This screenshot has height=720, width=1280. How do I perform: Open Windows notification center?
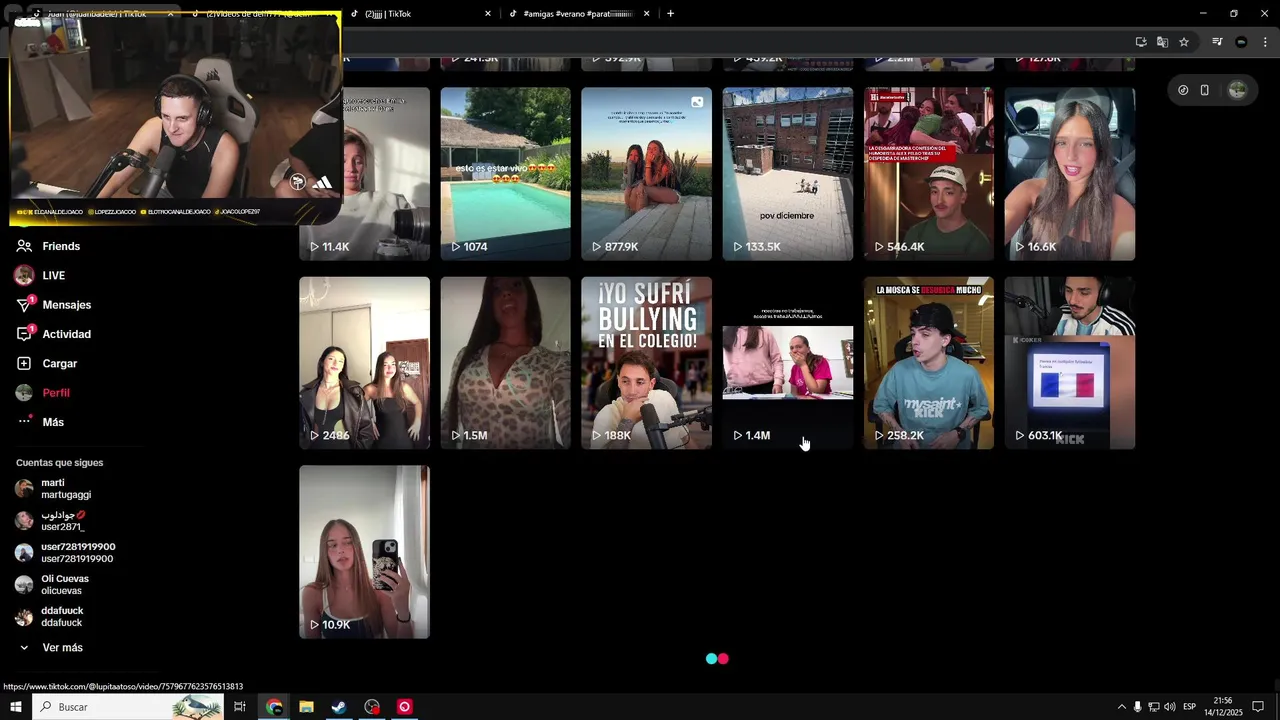(1258, 707)
